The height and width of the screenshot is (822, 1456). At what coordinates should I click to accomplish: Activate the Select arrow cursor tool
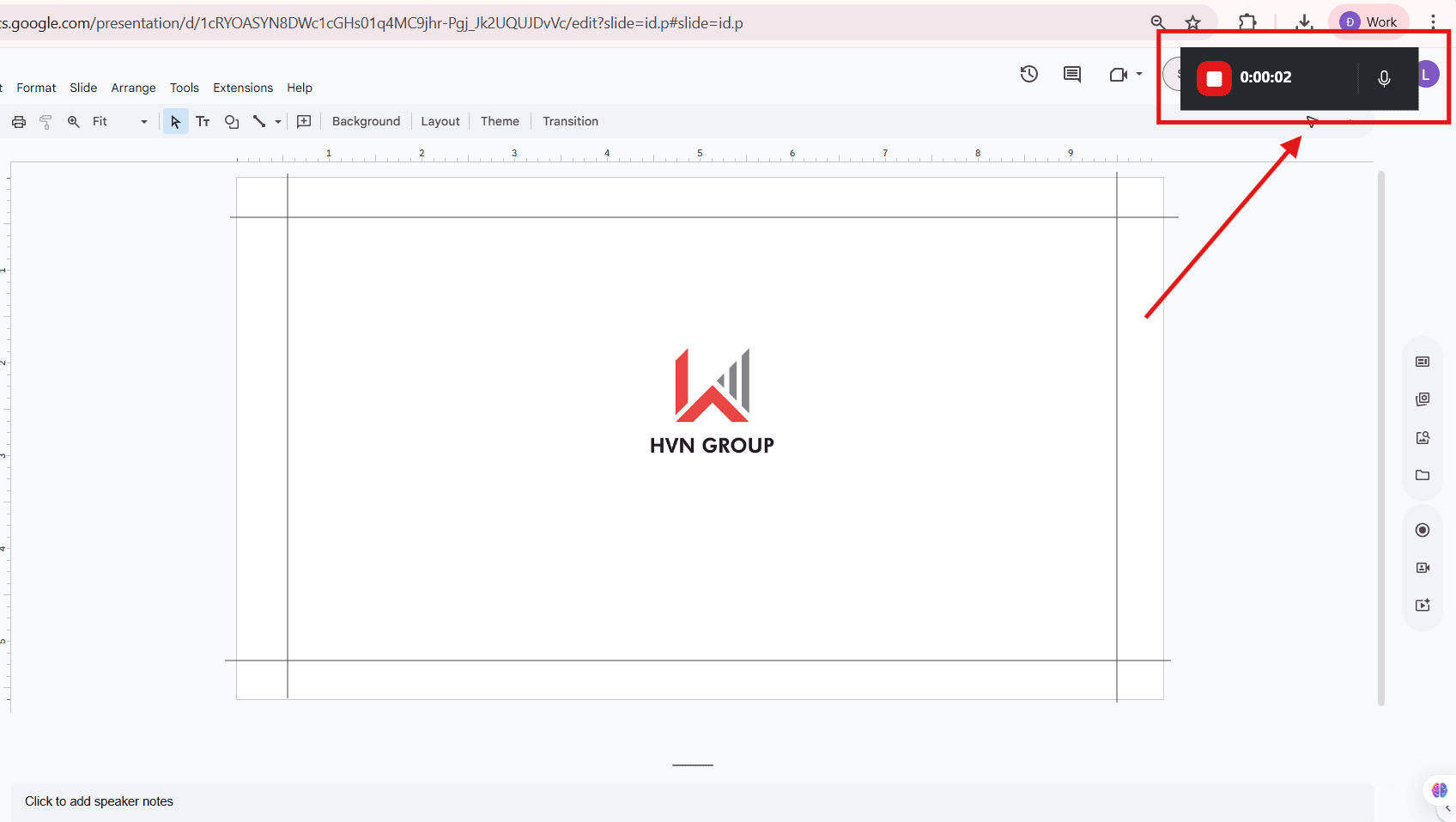coord(175,122)
